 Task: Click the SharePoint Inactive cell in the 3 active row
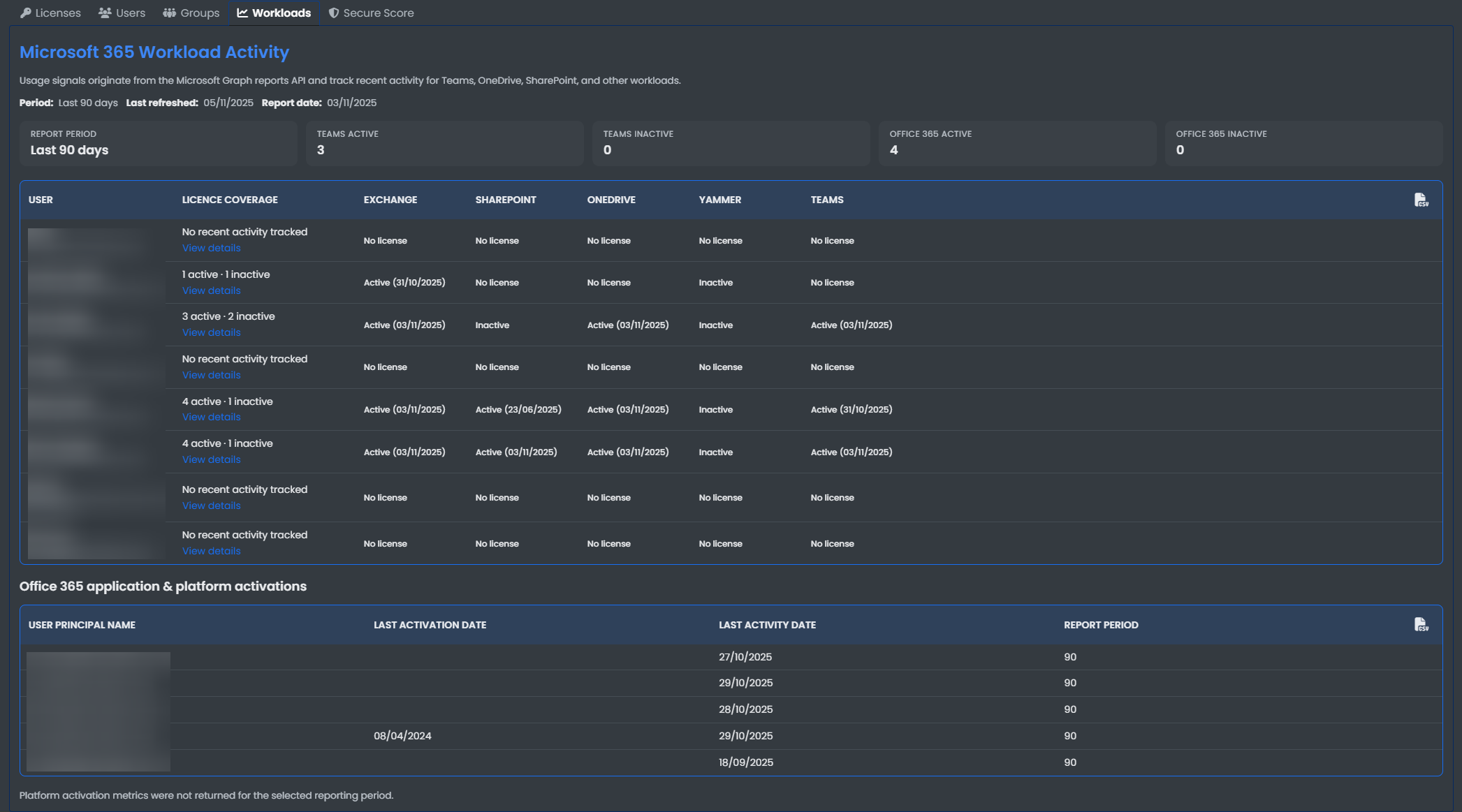492,325
